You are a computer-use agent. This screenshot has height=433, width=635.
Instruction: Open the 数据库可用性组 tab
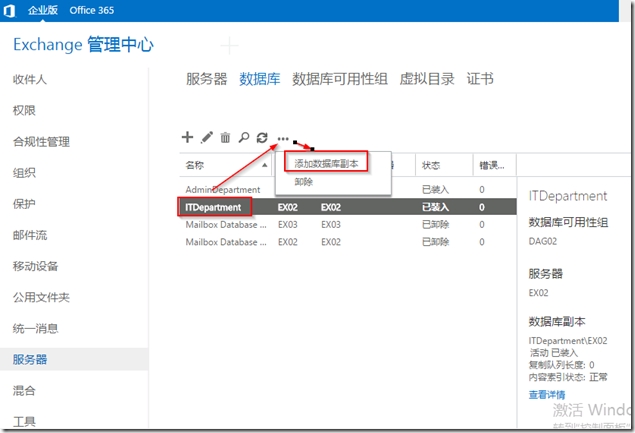coord(340,79)
